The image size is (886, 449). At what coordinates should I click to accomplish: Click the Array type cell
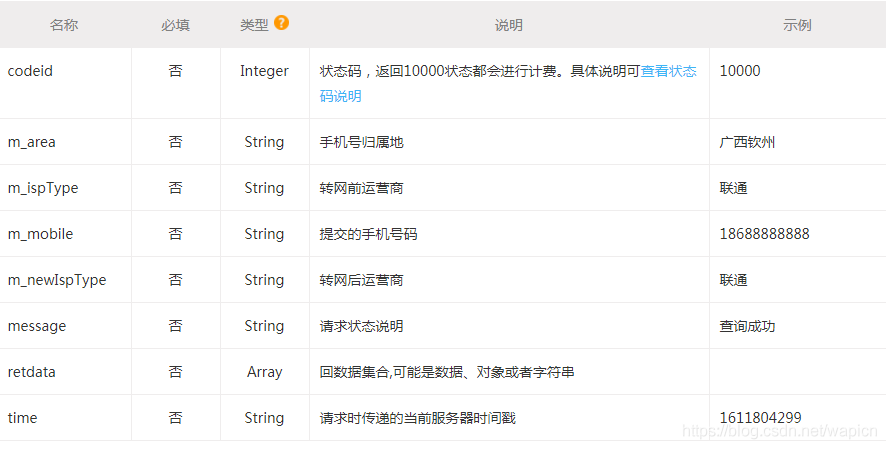(x=264, y=372)
